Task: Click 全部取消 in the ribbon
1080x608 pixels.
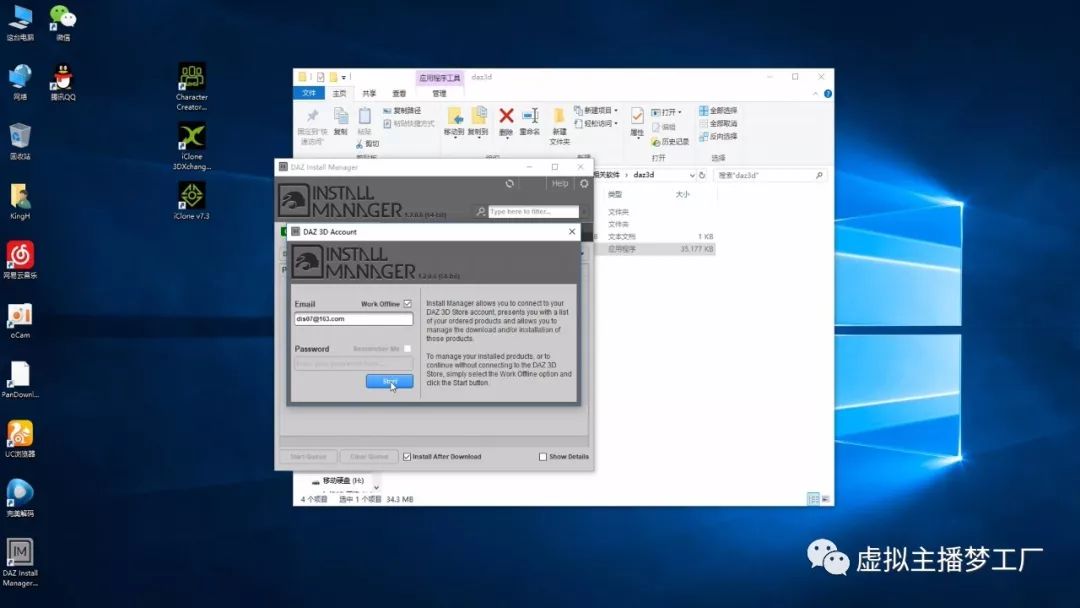Action: [718, 123]
